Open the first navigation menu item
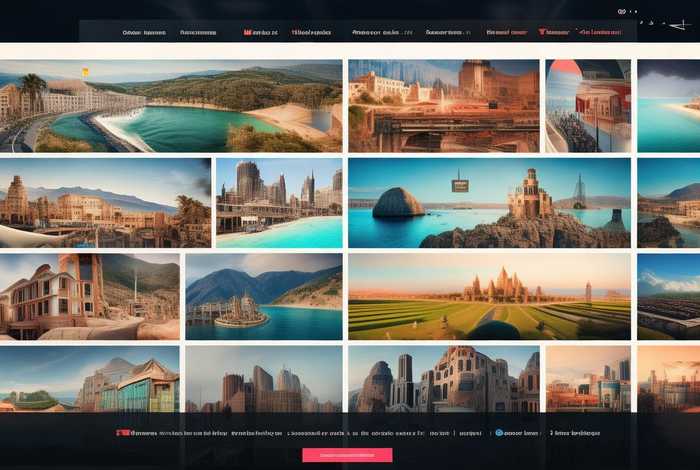Viewport: 700px width, 470px height. click(x=144, y=32)
